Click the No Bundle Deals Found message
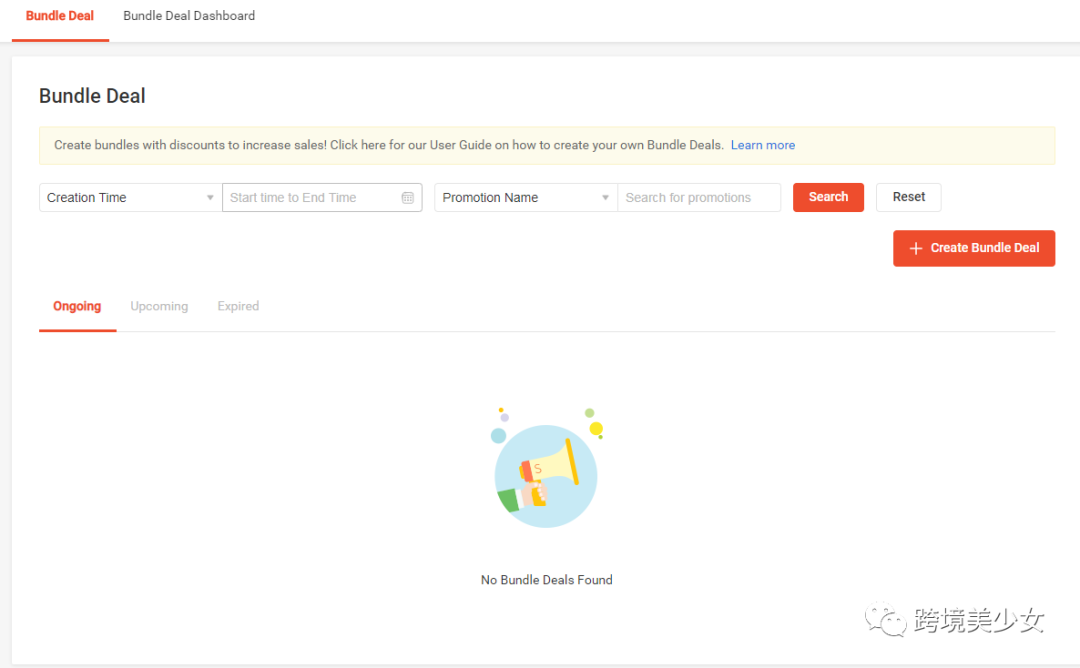Viewport: 1080px width, 668px height. pos(546,580)
